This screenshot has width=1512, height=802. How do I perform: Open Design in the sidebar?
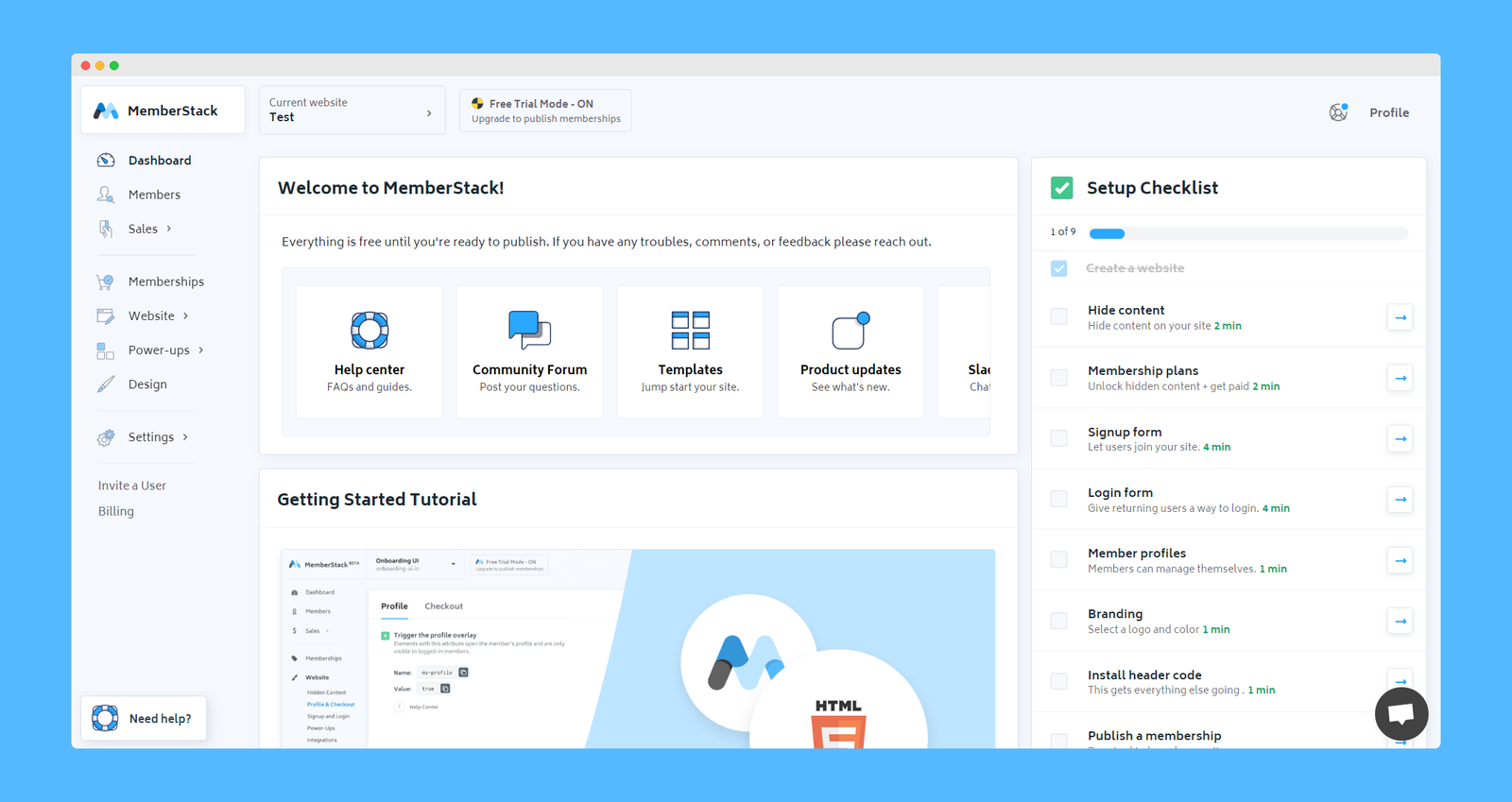[x=147, y=384]
